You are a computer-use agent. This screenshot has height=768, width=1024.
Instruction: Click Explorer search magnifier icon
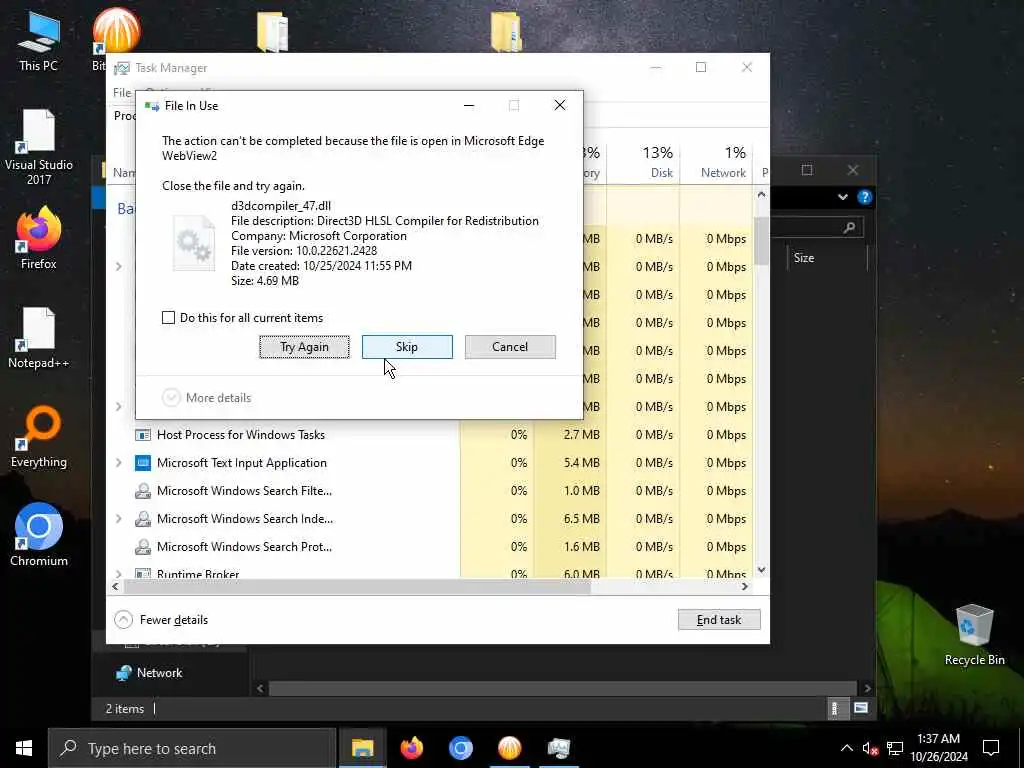pos(849,227)
